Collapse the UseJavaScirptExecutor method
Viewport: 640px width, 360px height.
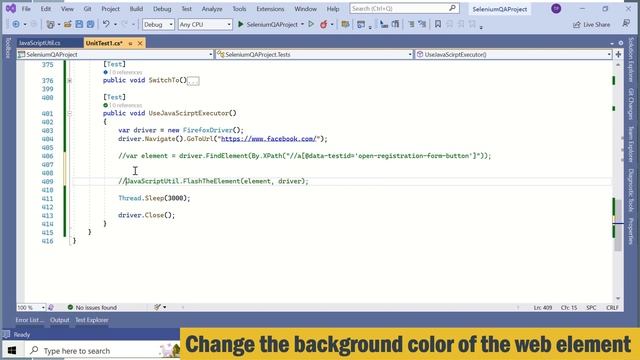point(69,113)
